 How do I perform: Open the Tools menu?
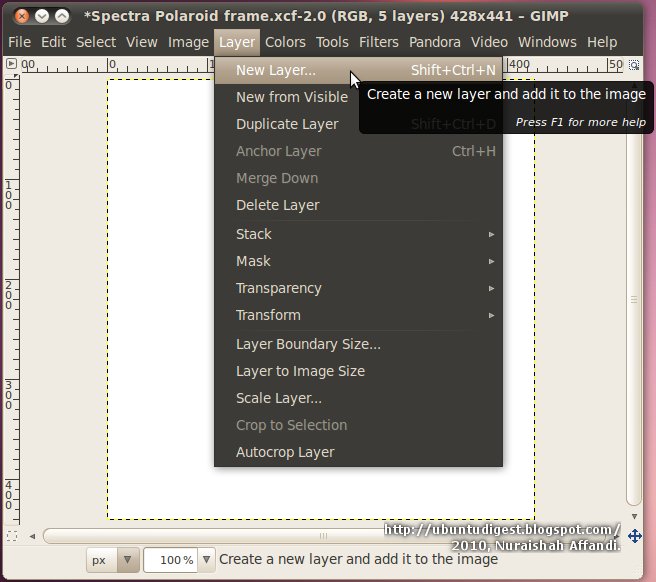point(332,42)
